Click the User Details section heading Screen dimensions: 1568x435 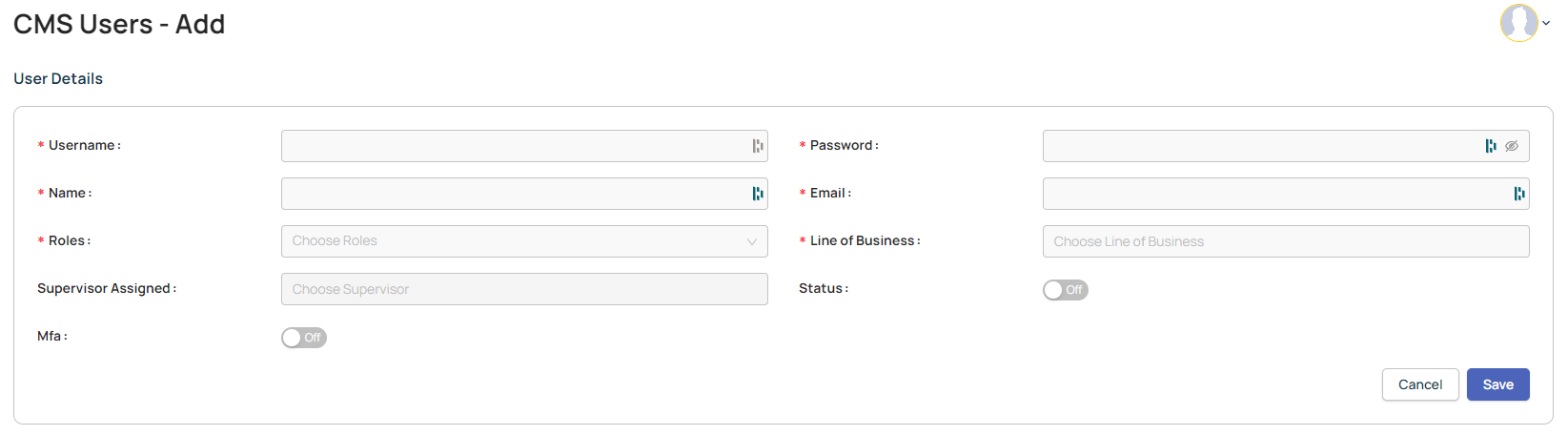(58, 79)
